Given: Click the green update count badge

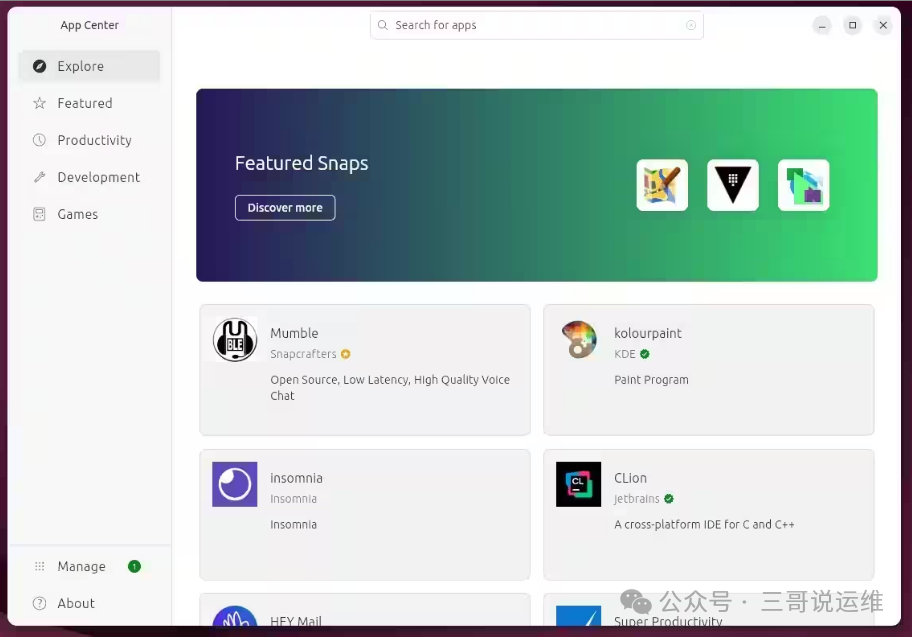Looking at the screenshot, I should click(x=134, y=567).
